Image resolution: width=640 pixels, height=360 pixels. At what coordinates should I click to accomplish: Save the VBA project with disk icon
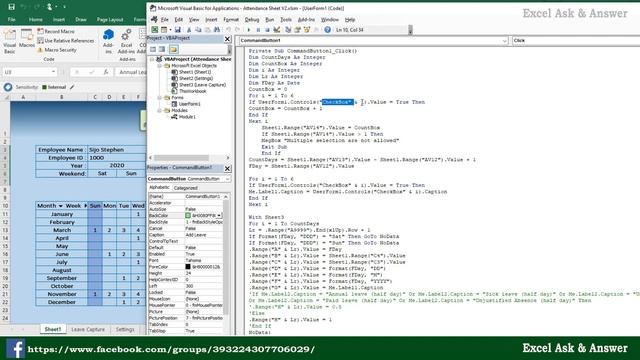point(178,29)
